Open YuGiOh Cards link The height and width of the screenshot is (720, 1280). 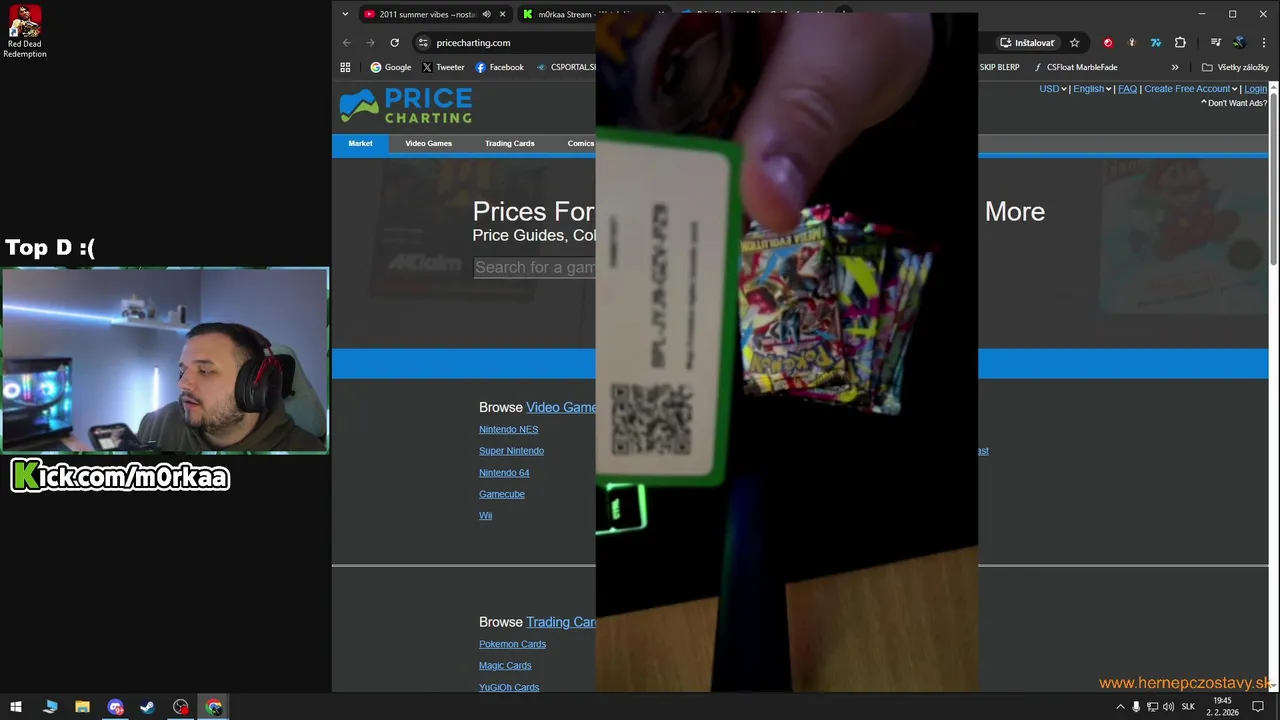point(509,687)
